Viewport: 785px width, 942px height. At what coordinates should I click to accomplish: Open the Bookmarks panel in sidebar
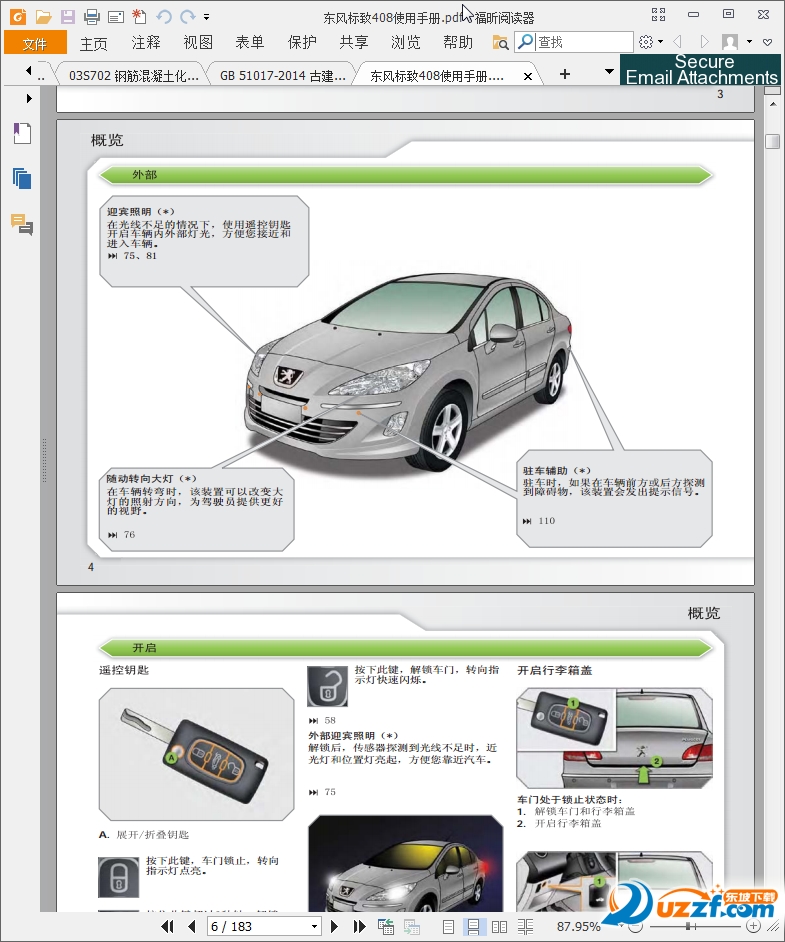tap(22, 134)
